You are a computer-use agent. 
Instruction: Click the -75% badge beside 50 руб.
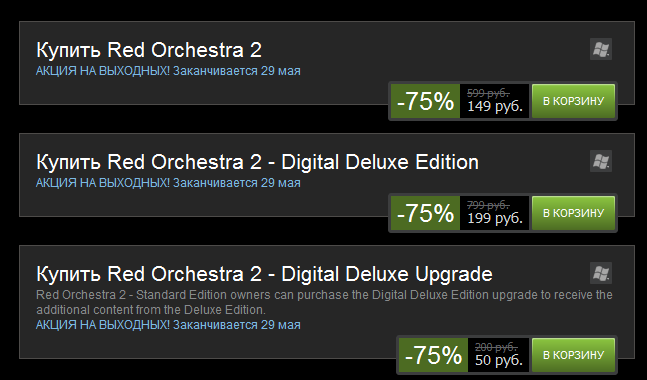(433, 355)
